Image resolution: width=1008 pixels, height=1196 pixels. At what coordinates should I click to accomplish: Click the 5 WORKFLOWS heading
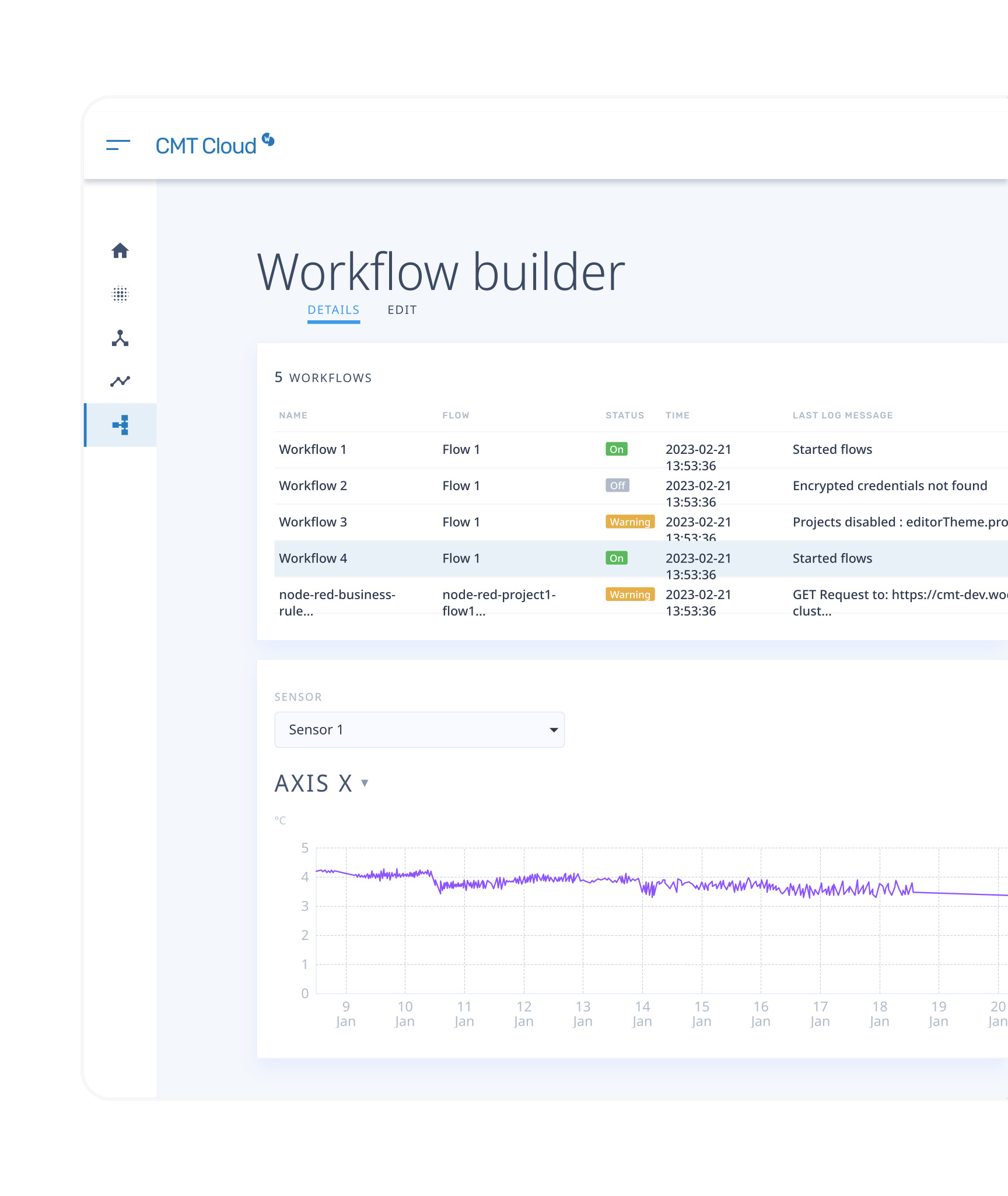pyautogui.click(x=323, y=377)
